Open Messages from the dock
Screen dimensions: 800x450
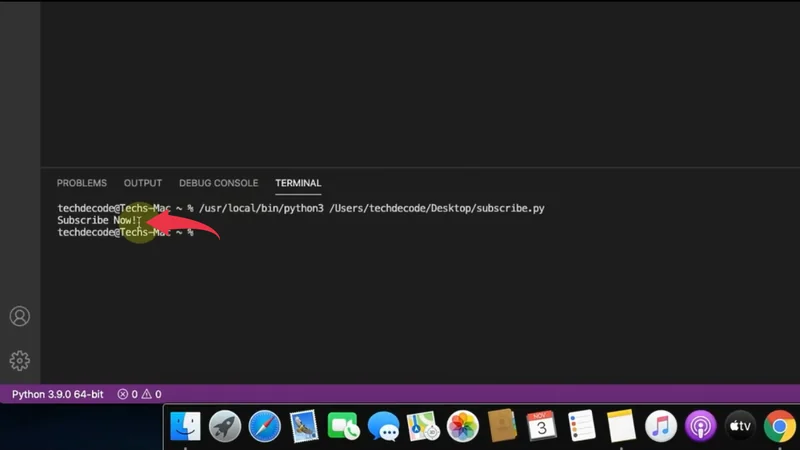383,427
